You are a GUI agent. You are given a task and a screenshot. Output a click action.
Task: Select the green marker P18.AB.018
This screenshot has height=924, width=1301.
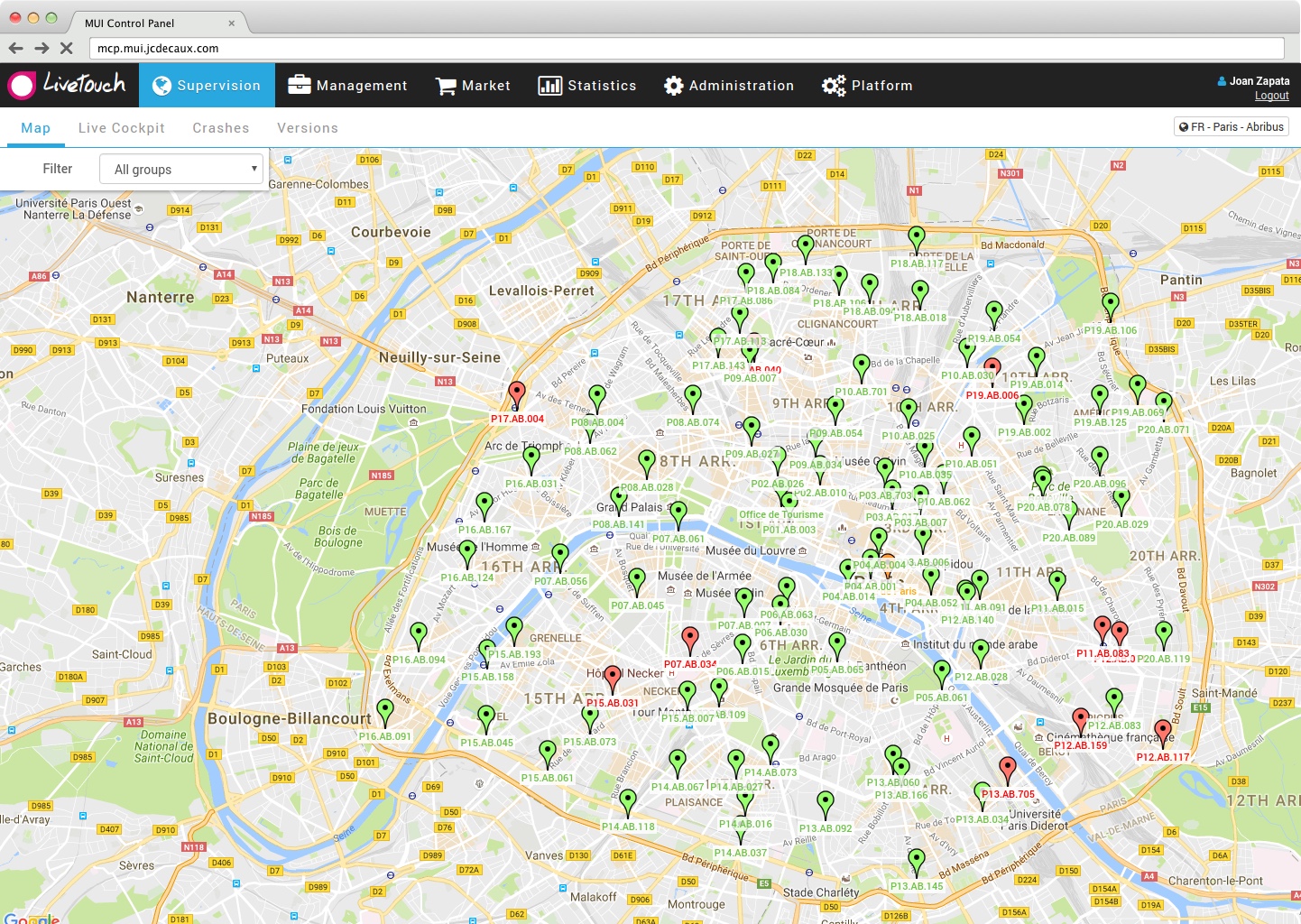click(x=920, y=294)
